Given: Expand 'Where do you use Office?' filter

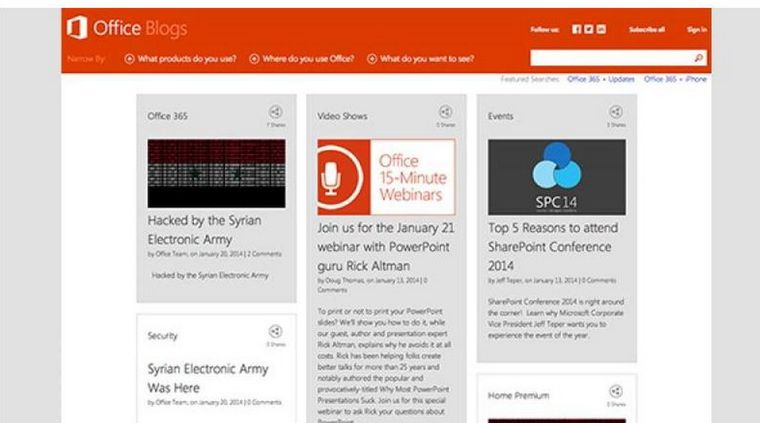Looking at the screenshot, I should 301,59.
